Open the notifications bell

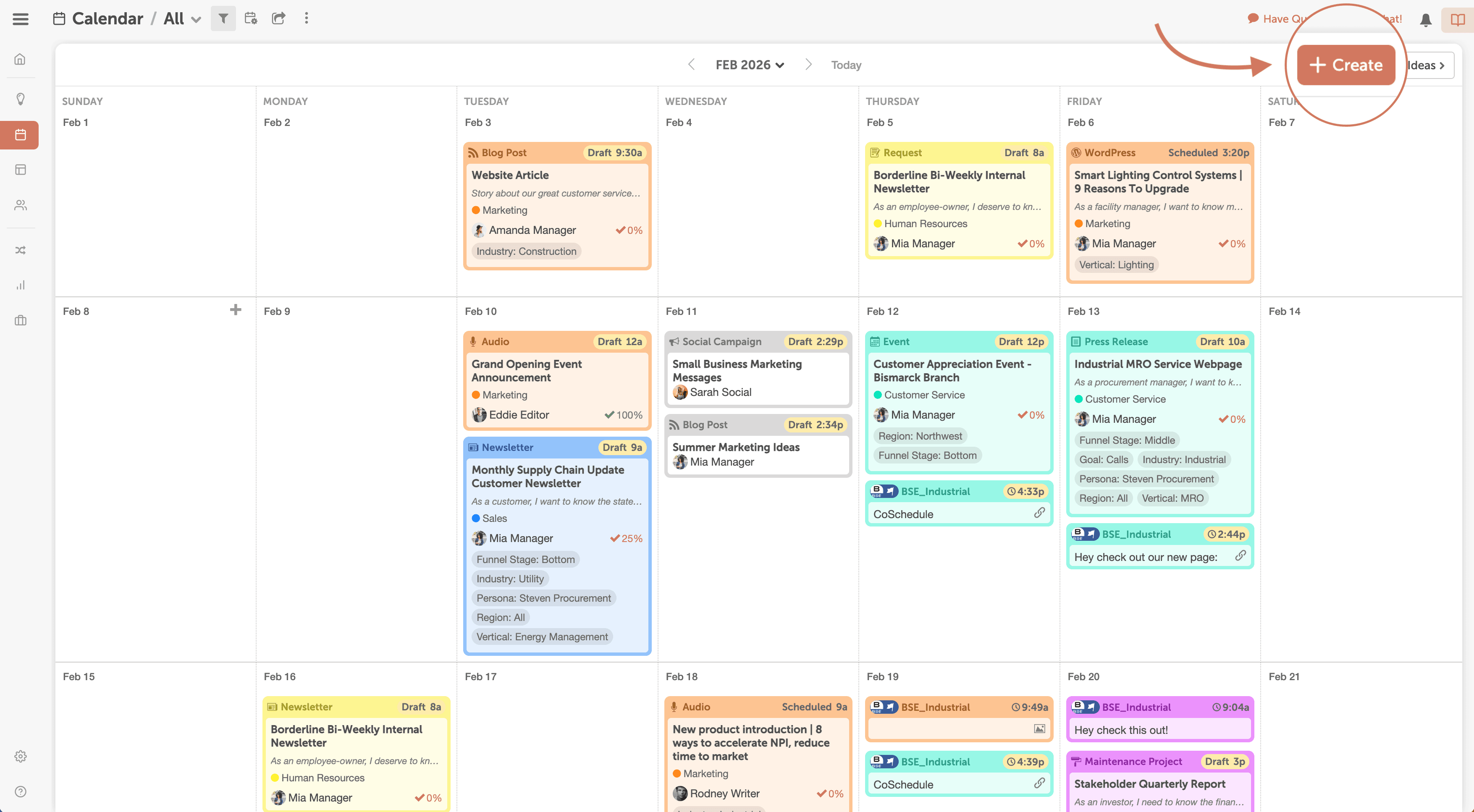pyautogui.click(x=1425, y=19)
